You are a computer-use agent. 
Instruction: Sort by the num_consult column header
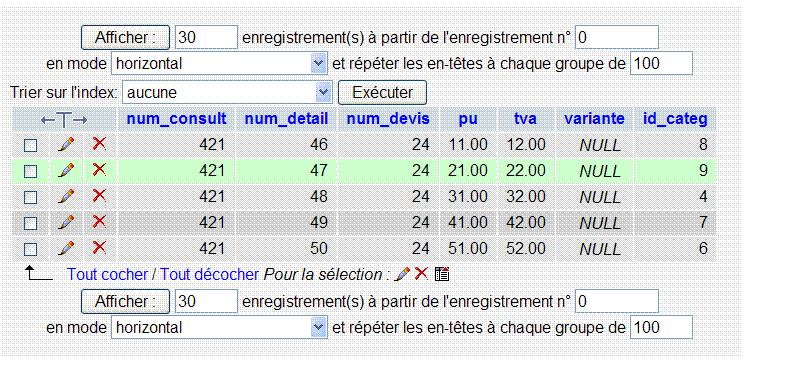click(x=177, y=119)
